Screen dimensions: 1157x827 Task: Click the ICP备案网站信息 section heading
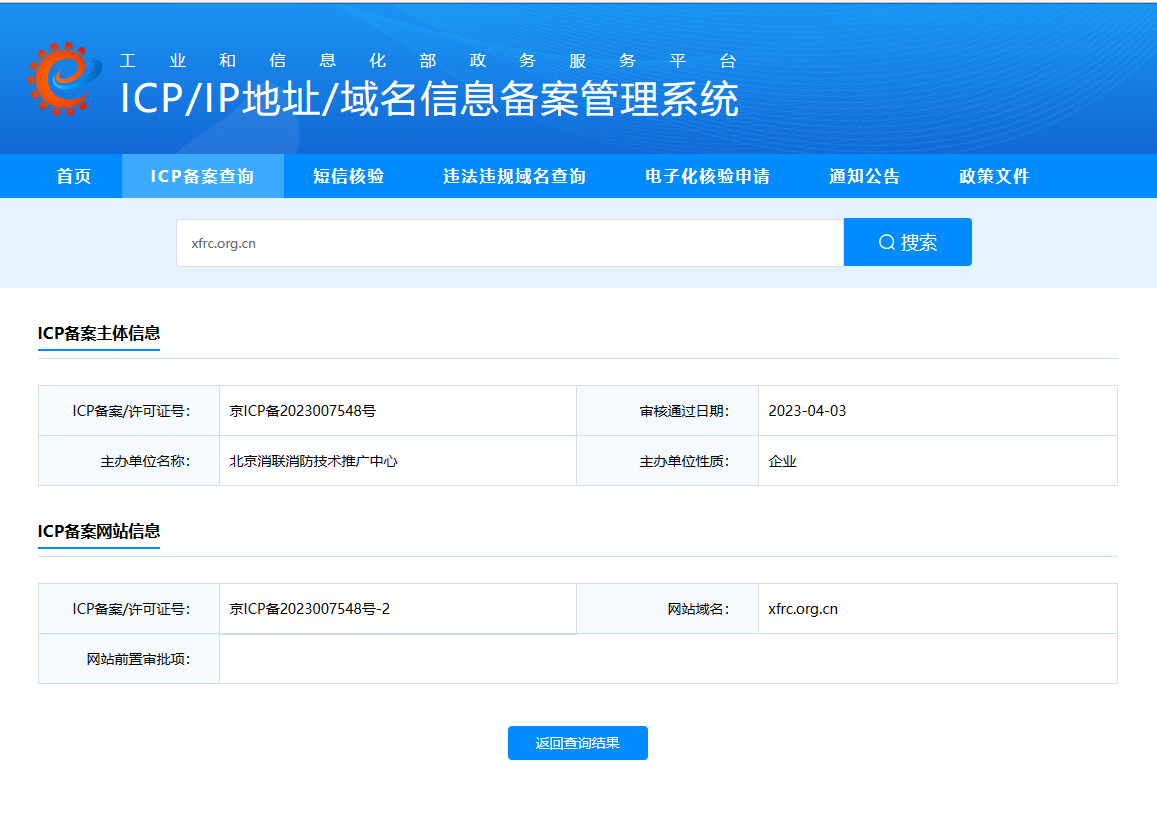pyautogui.click(x=99, y=531)
